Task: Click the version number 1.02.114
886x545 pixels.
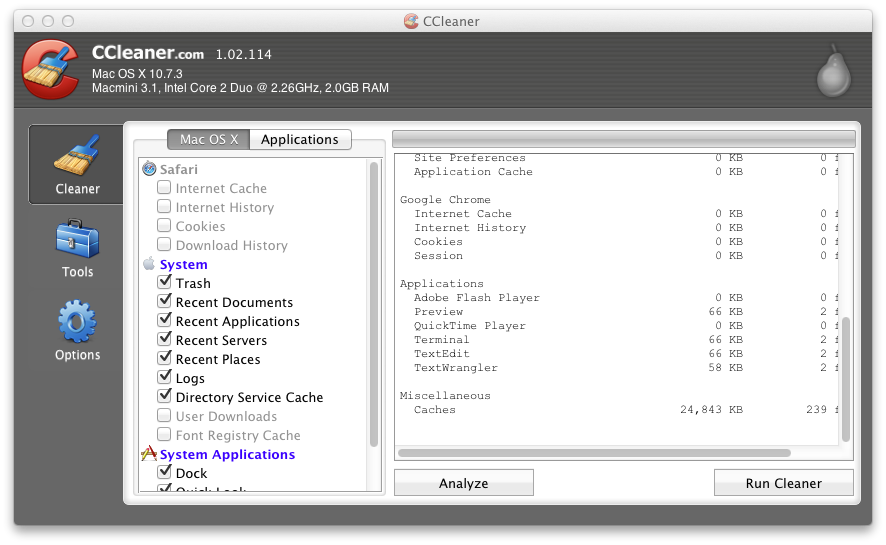Action: 244,55
